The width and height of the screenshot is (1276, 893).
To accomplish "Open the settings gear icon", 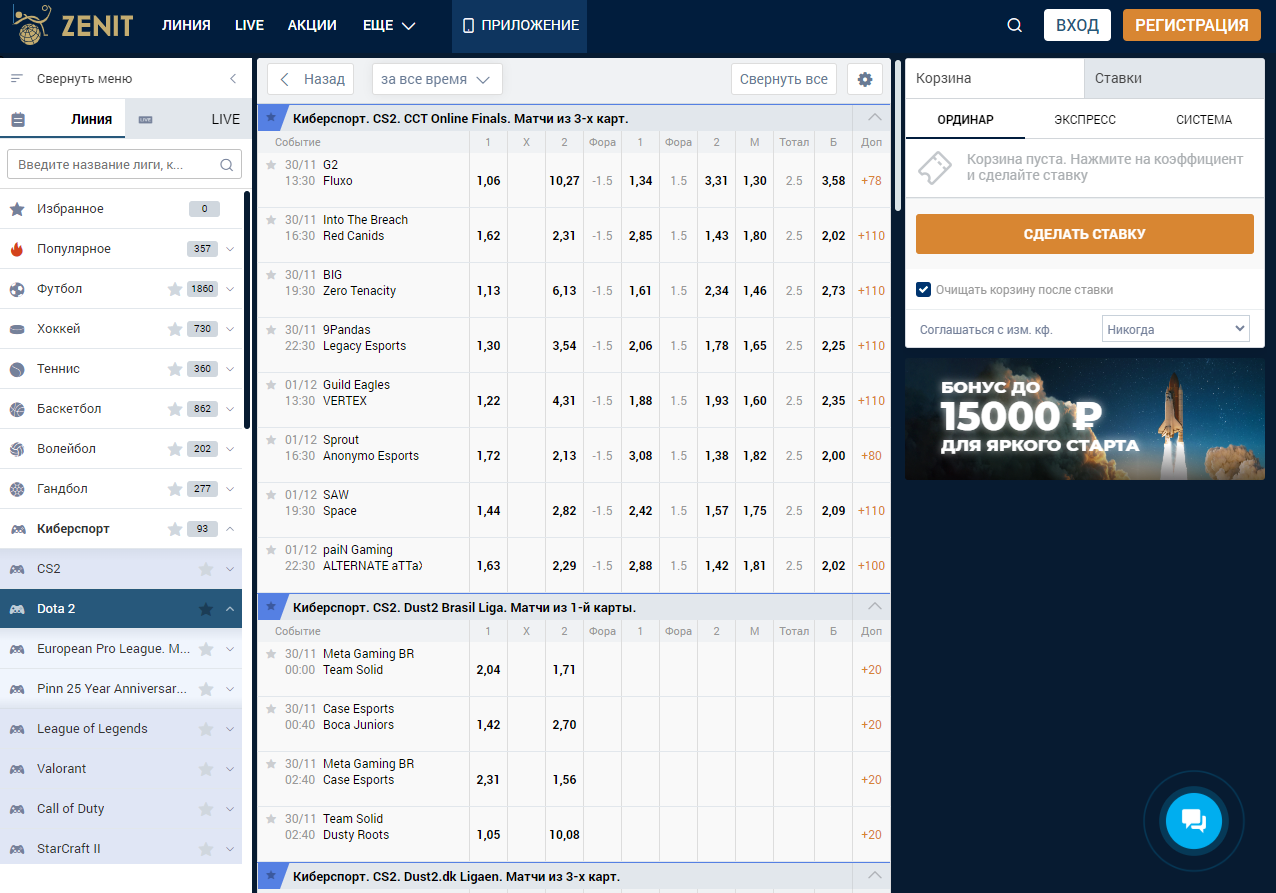I will (865, 79).
